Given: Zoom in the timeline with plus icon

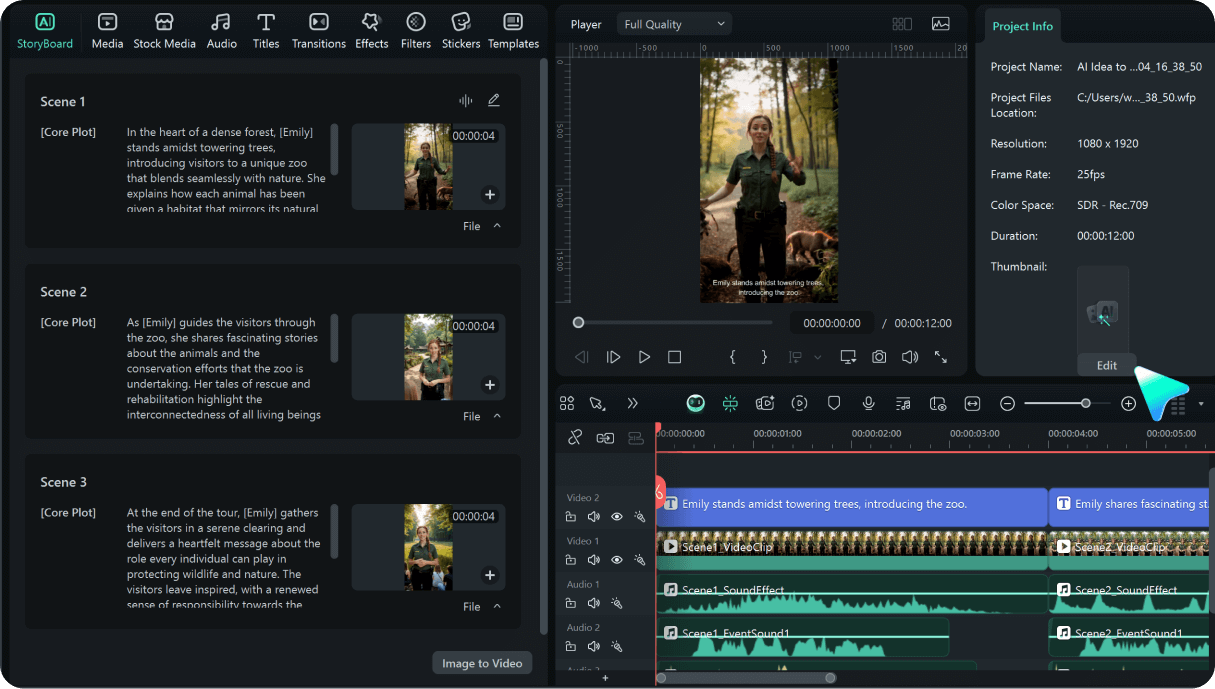Looking at the screenshot, I should click(x=1128, y=403).
